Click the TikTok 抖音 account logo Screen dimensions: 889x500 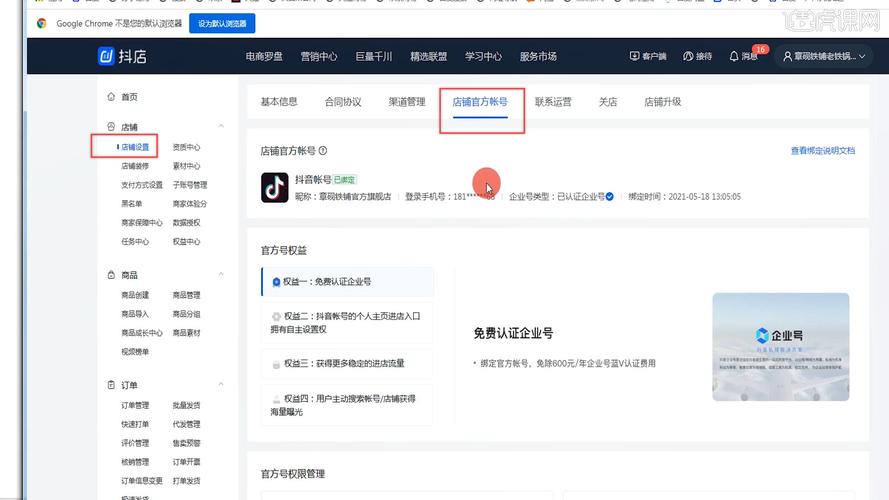tap(274, 187)
